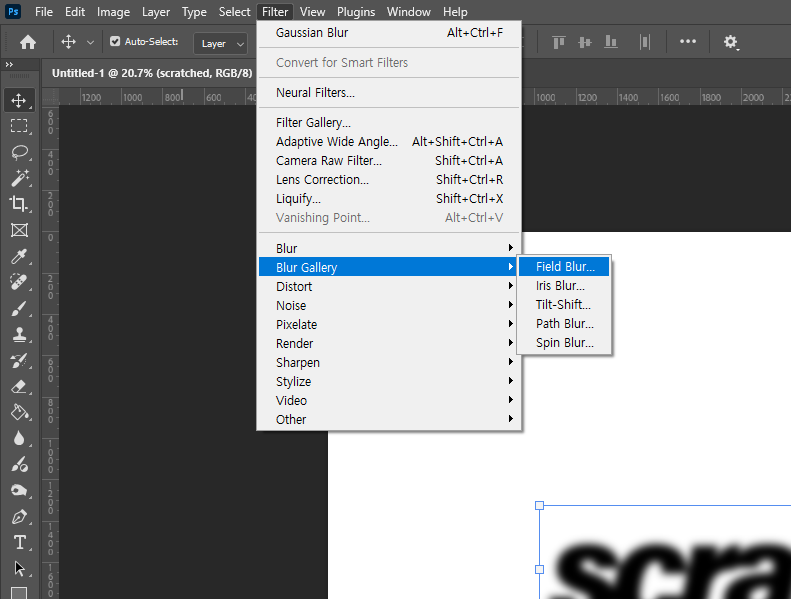Expand the Other submenu

click(x=389, y=419)
